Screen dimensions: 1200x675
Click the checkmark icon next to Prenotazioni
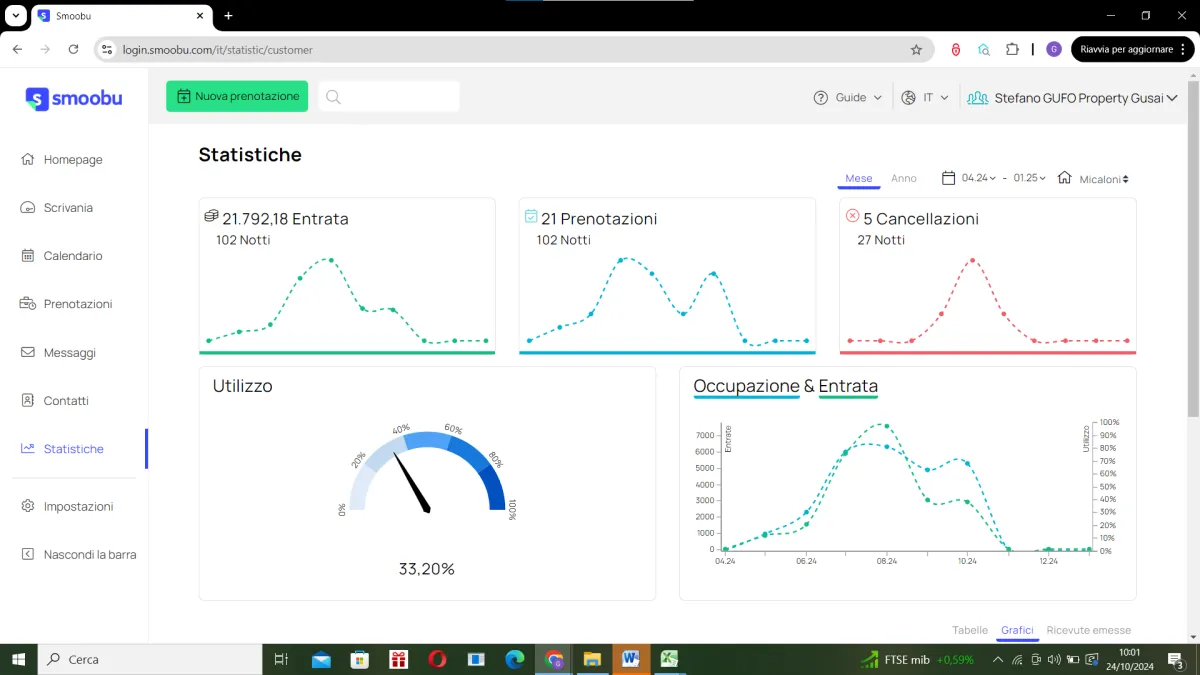(x=531, y=216)
